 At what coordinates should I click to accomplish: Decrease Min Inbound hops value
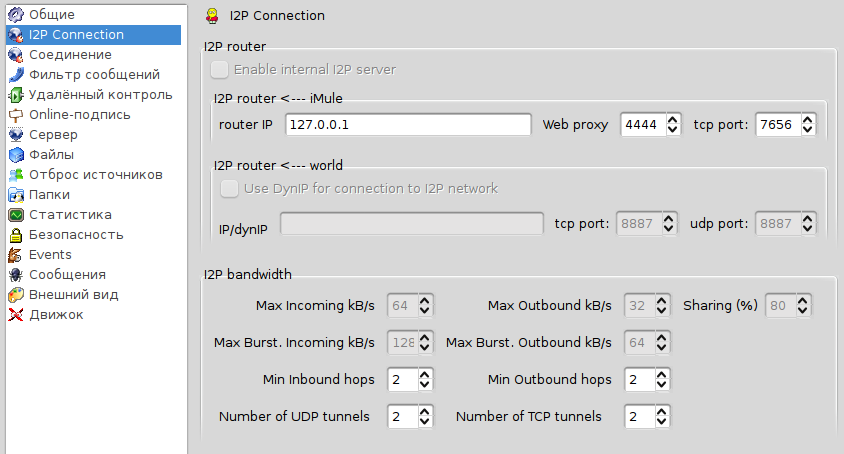coord(424,385)
